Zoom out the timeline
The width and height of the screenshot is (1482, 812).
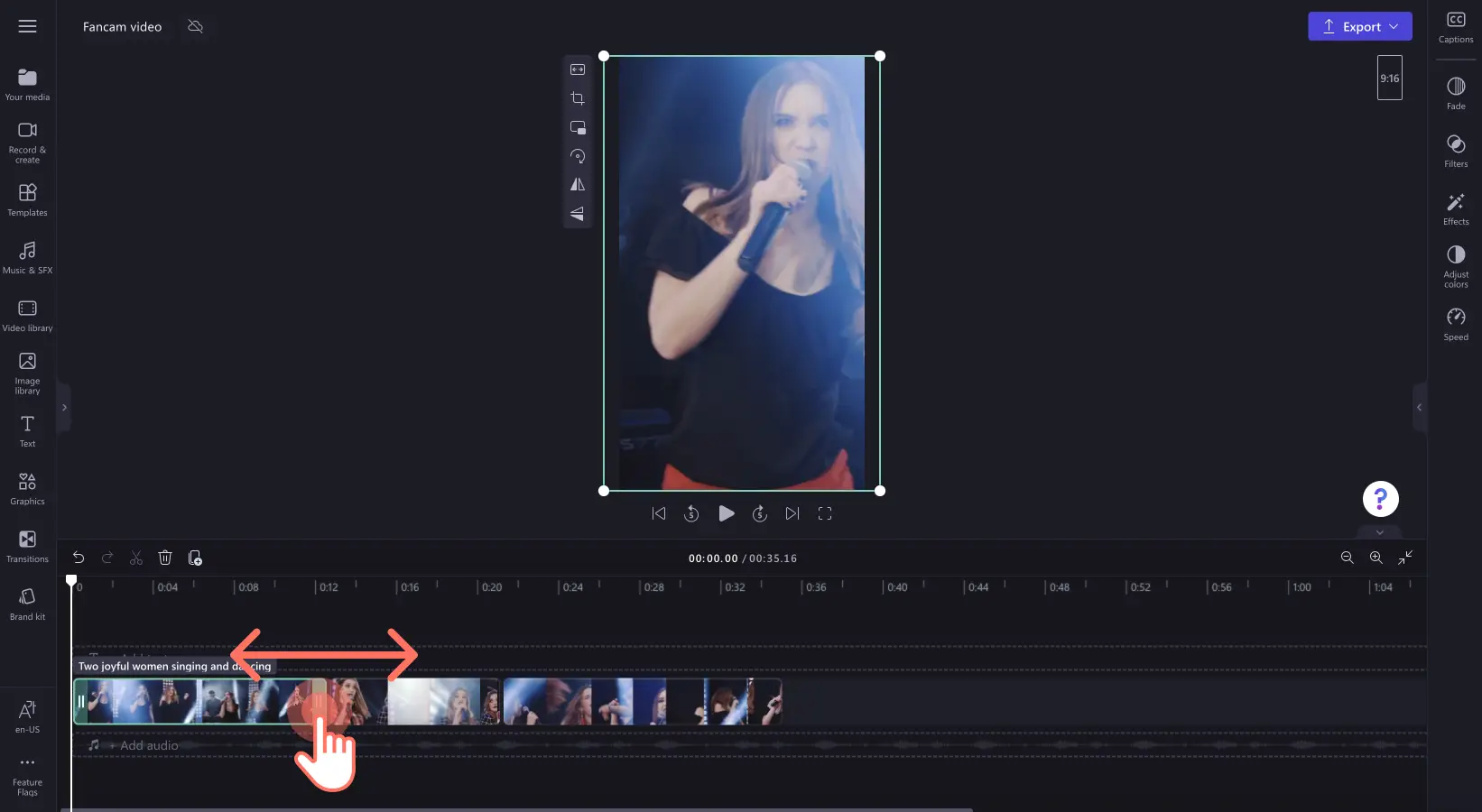[1348, 558]
